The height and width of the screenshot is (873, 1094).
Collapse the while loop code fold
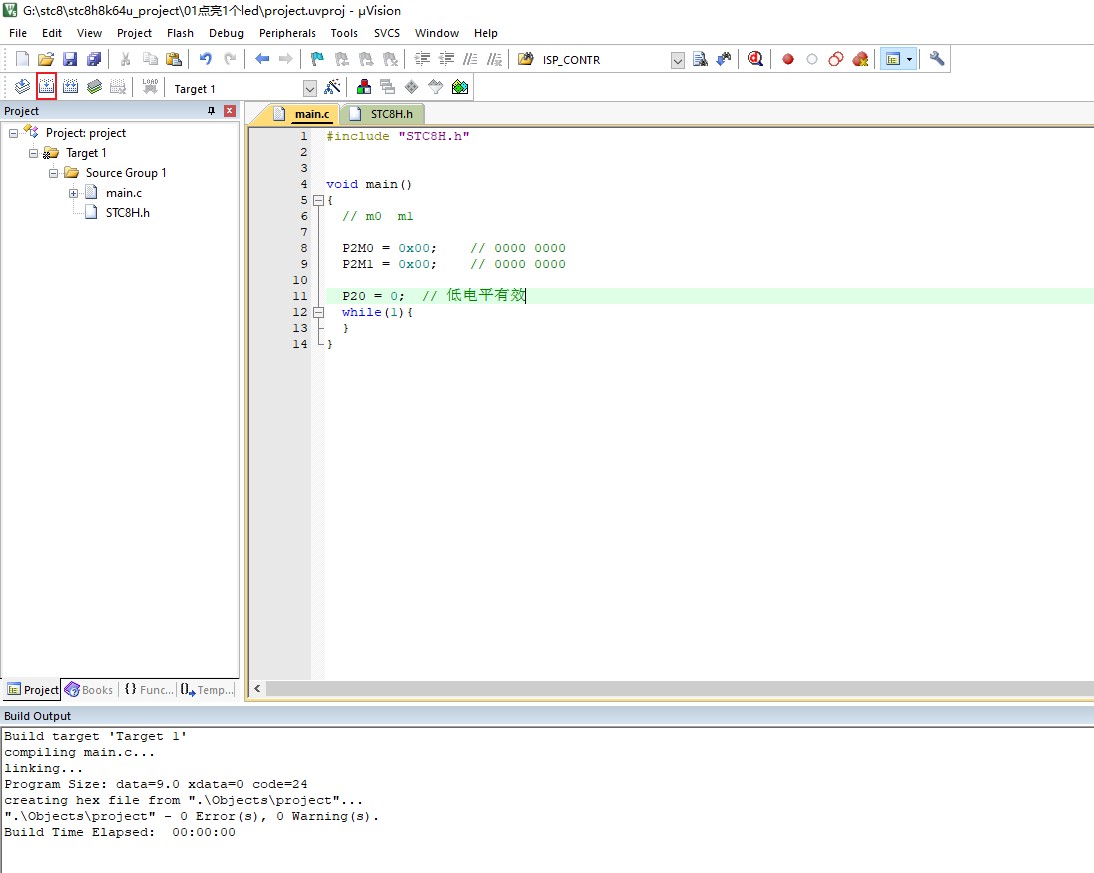[318, 312]
